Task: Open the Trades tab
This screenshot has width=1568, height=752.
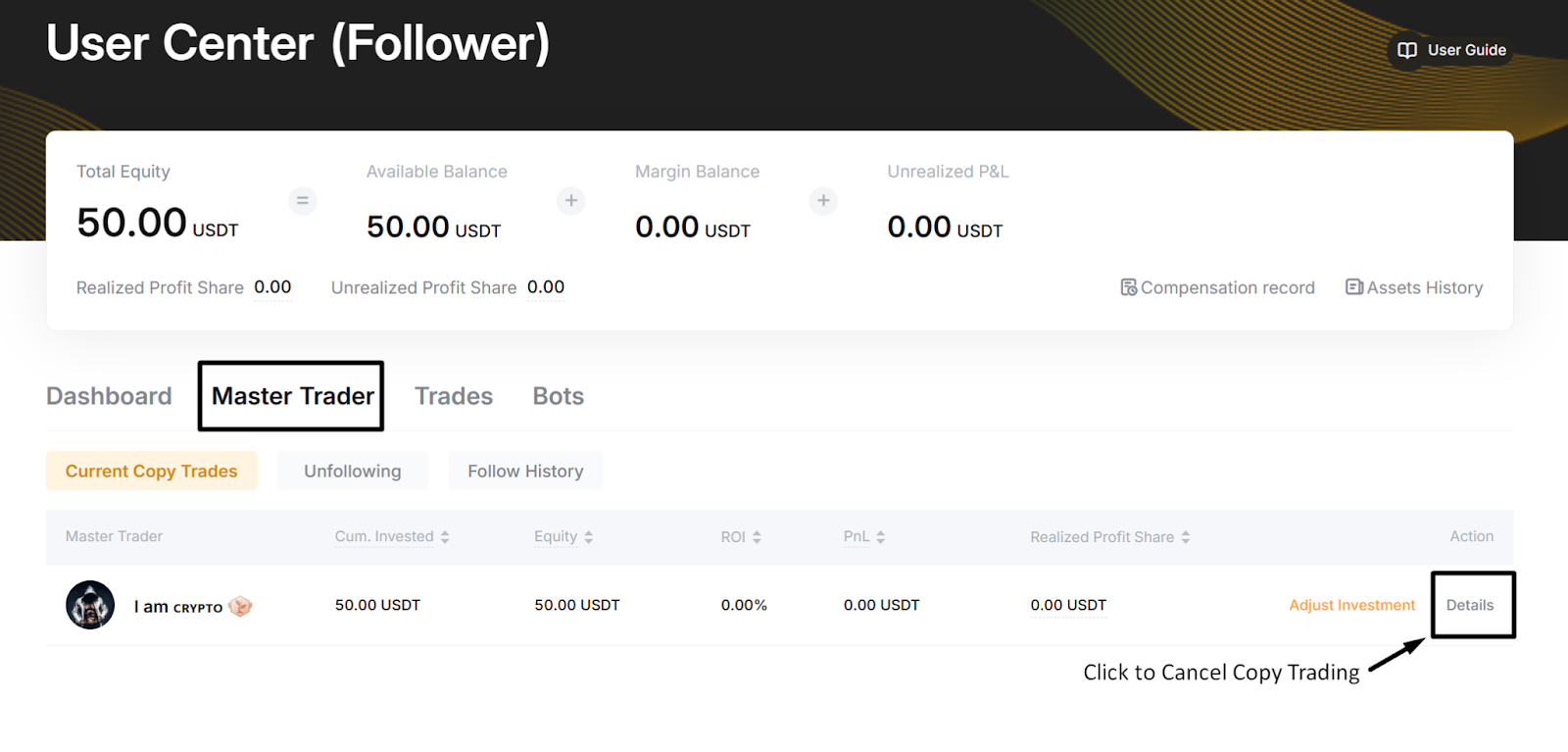Action: (453, 396)
